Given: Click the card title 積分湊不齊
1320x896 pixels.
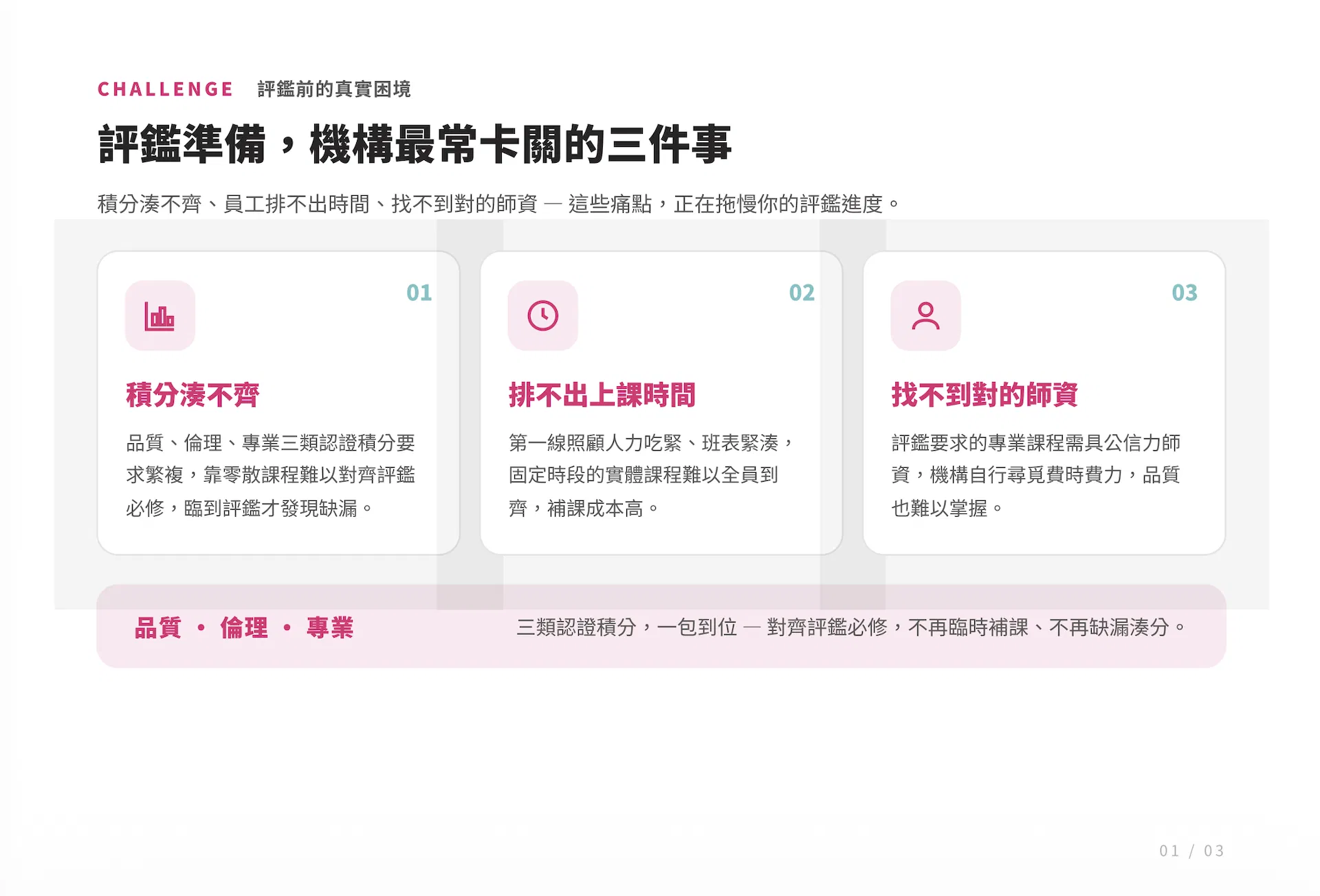Looking at the screenshot, I should [x=192, y=395].
